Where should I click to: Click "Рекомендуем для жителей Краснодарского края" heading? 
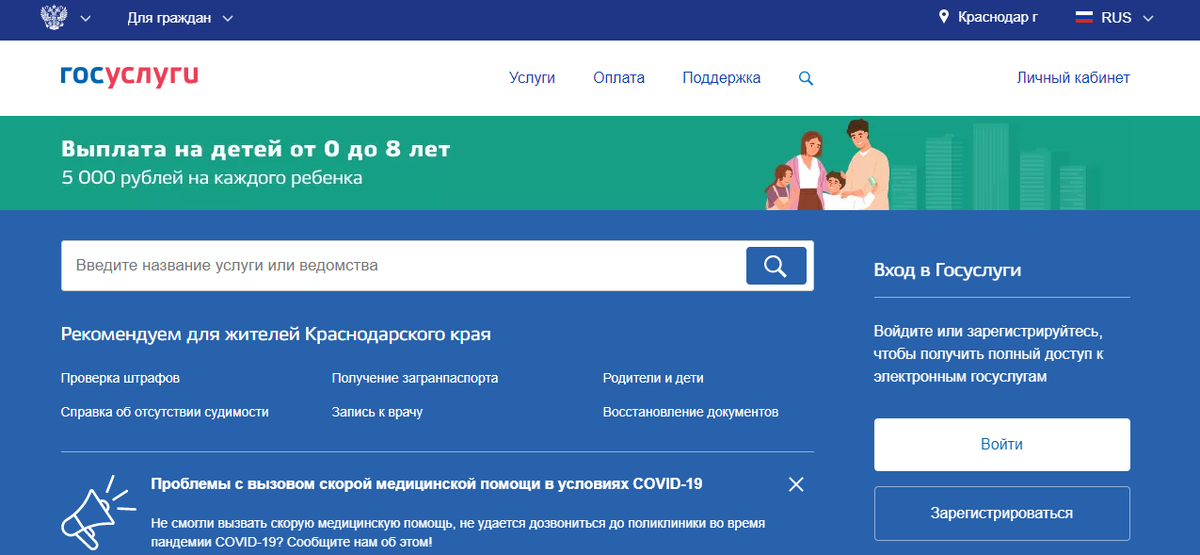(x=276, y=334)
